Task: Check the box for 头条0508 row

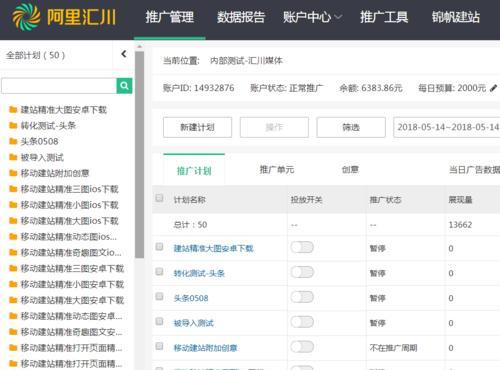Action: click(159, 296)
